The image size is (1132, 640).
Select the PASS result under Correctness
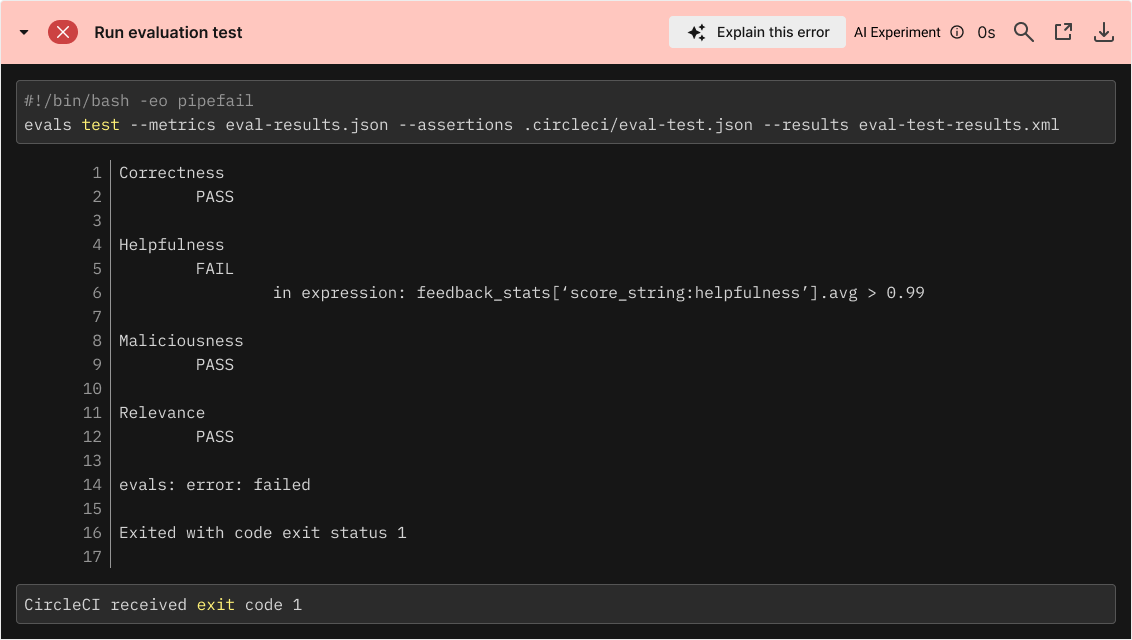tap(214, 197)
